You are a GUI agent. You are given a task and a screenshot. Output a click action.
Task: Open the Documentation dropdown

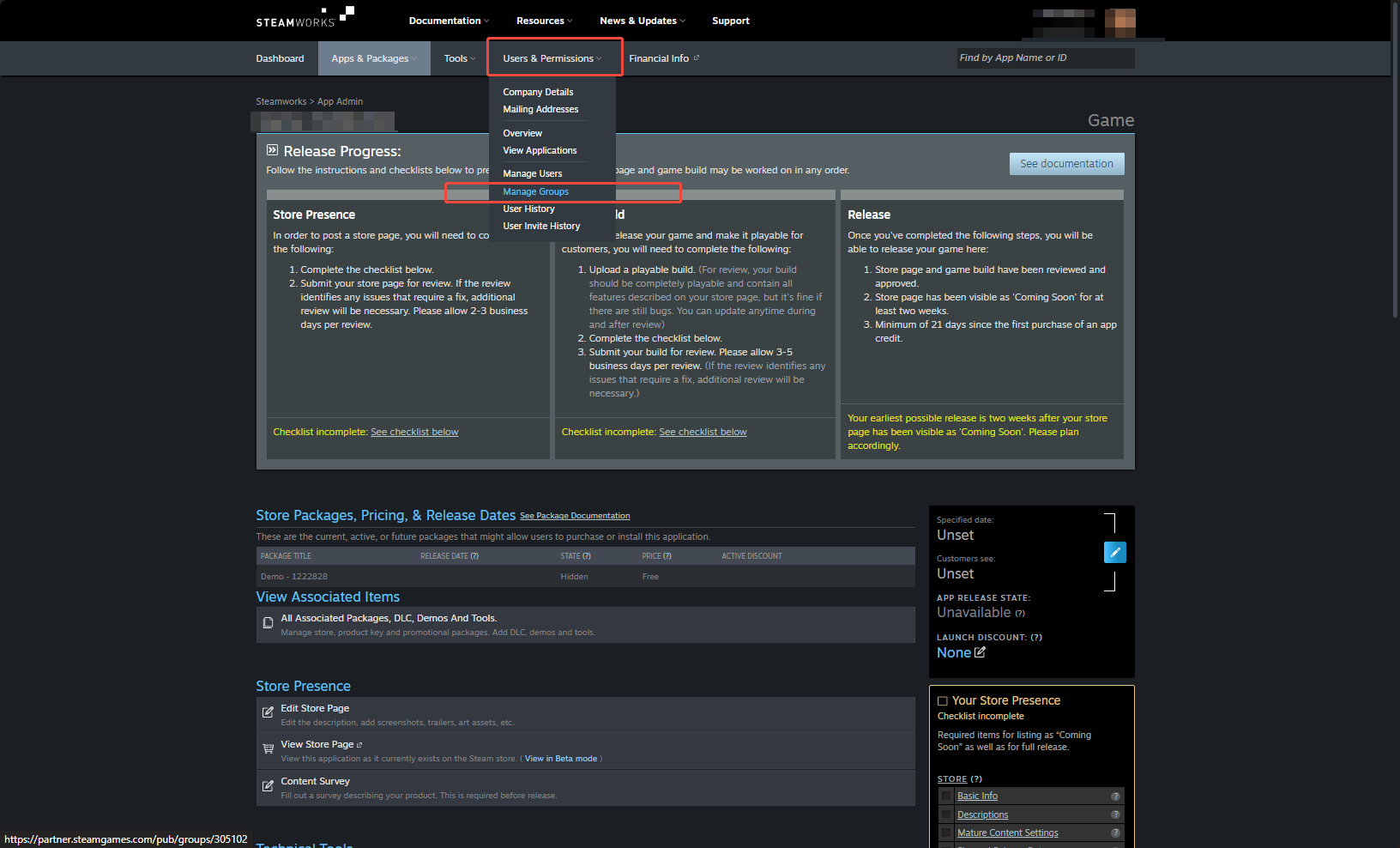[x=448, y=20]
